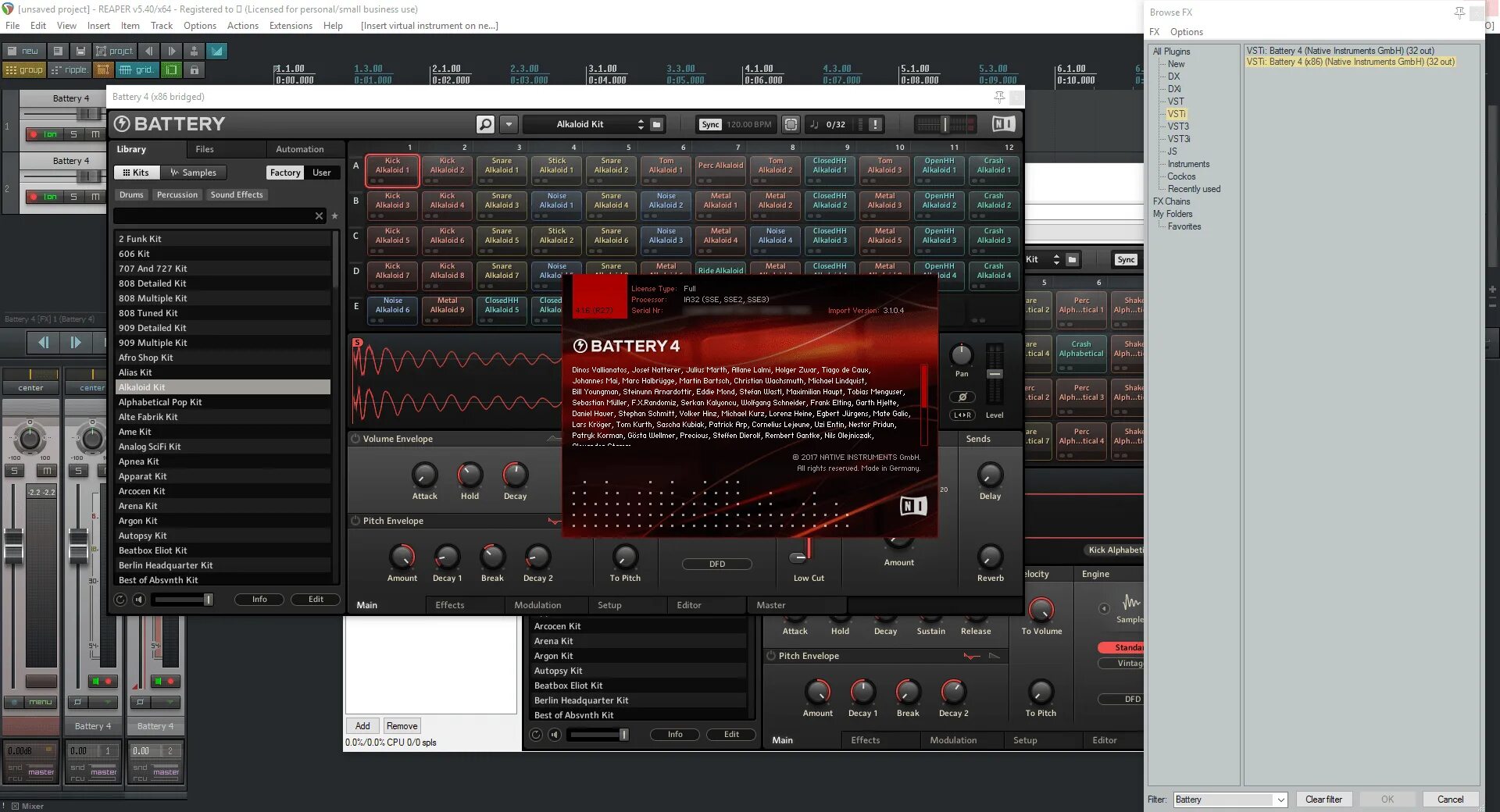
Task: Open project settings with the 'projct' button
Action: (x=114, y=51)
